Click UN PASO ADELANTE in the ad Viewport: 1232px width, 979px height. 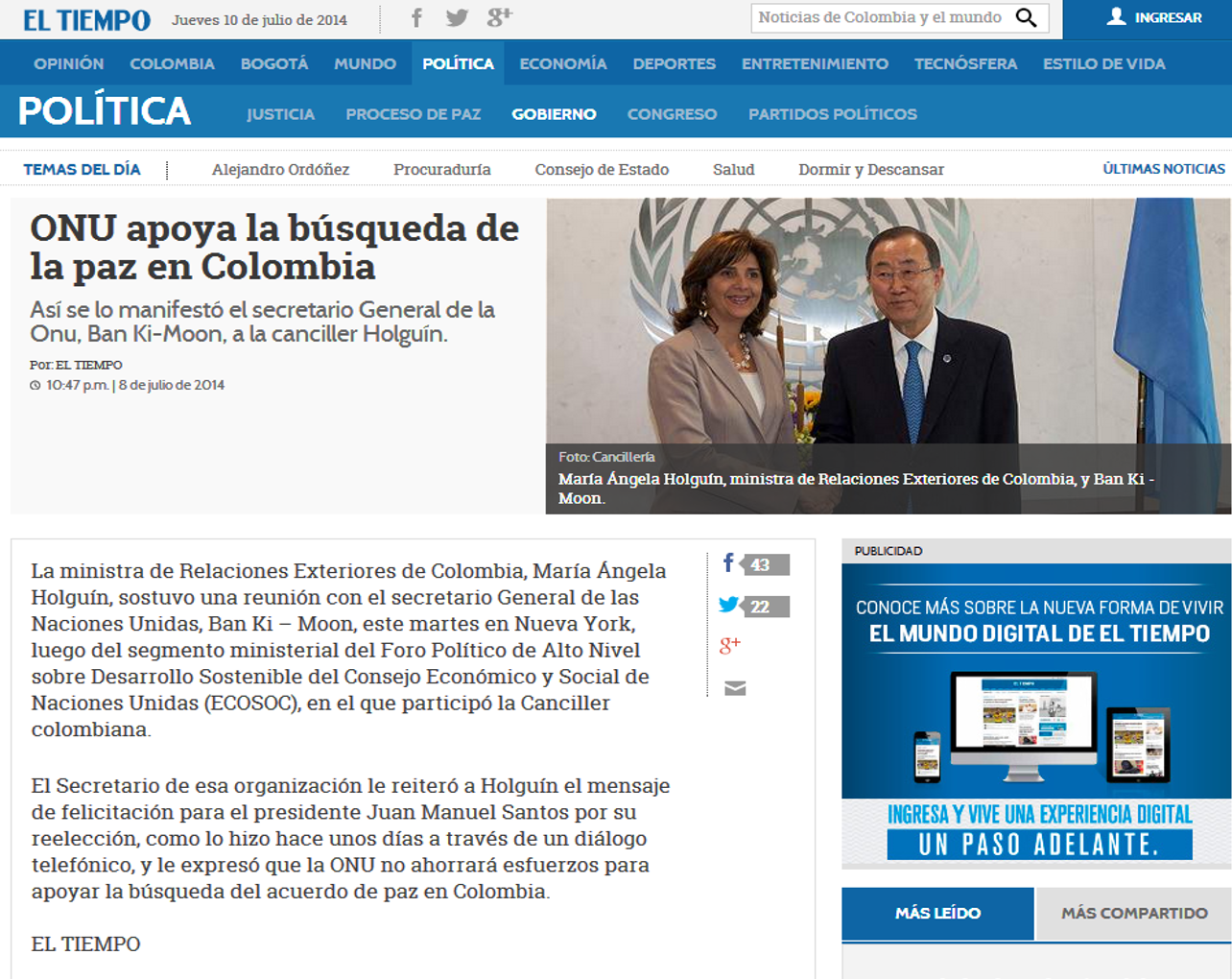point(1039,845)
